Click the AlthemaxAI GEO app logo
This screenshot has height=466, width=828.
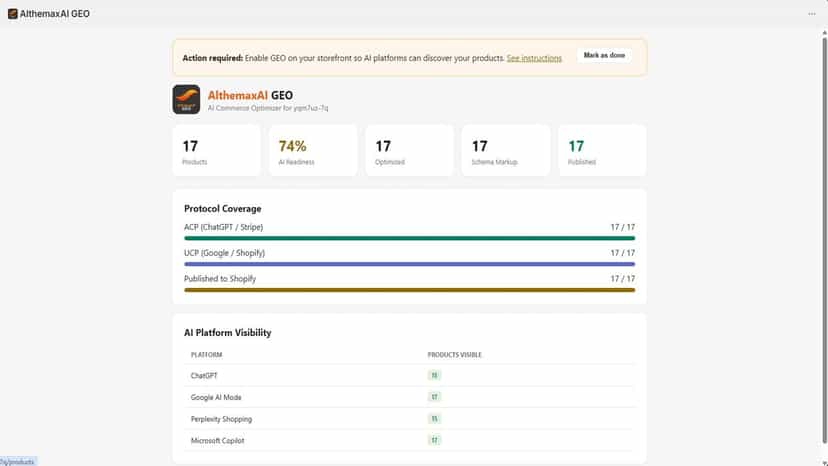[x=186, y=99]
